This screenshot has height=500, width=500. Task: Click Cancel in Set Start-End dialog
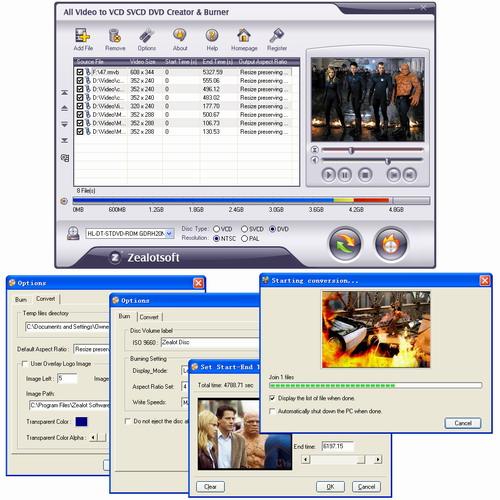(x=366, y=487)
